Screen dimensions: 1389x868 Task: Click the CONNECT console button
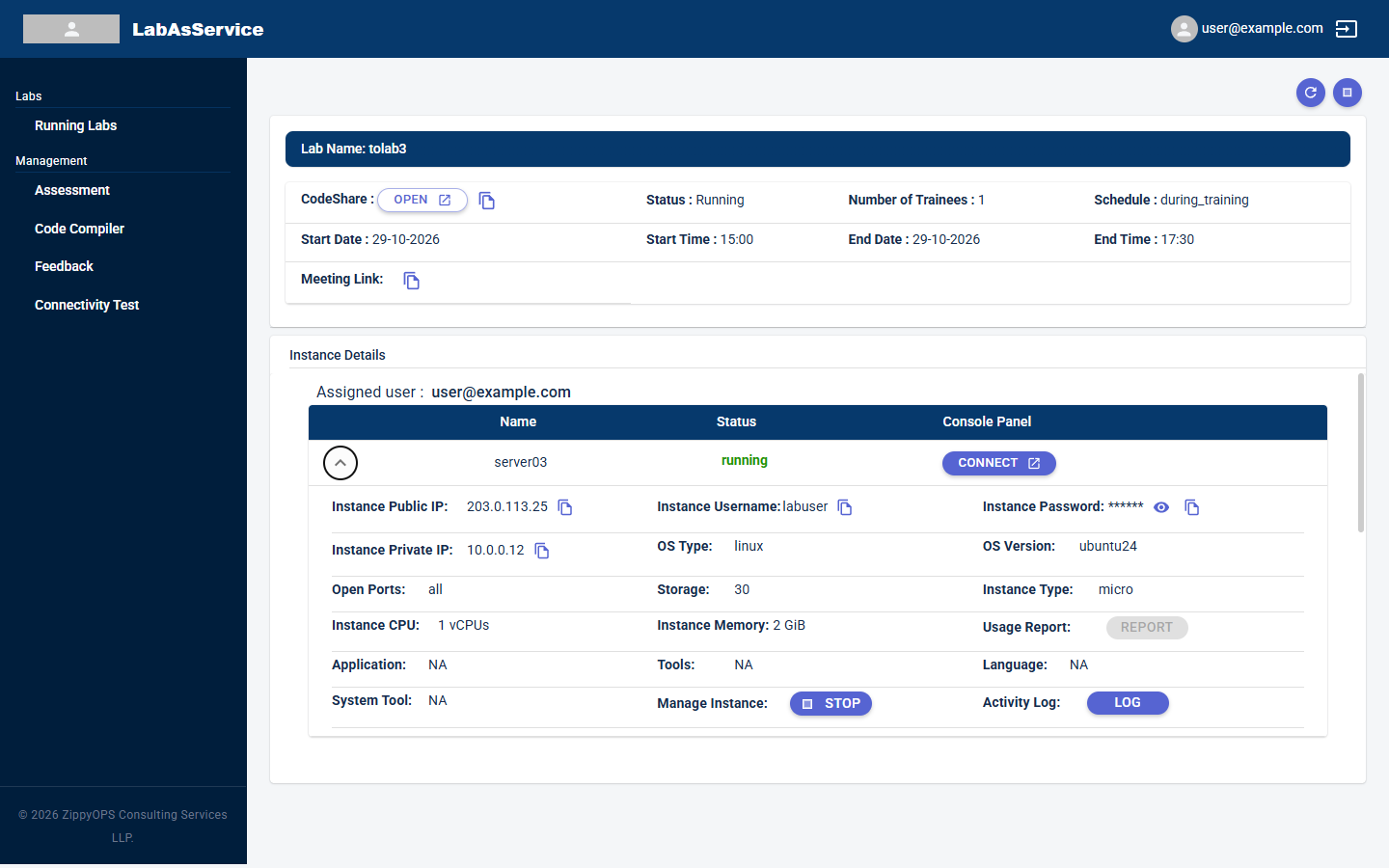(x=999, y=463)
